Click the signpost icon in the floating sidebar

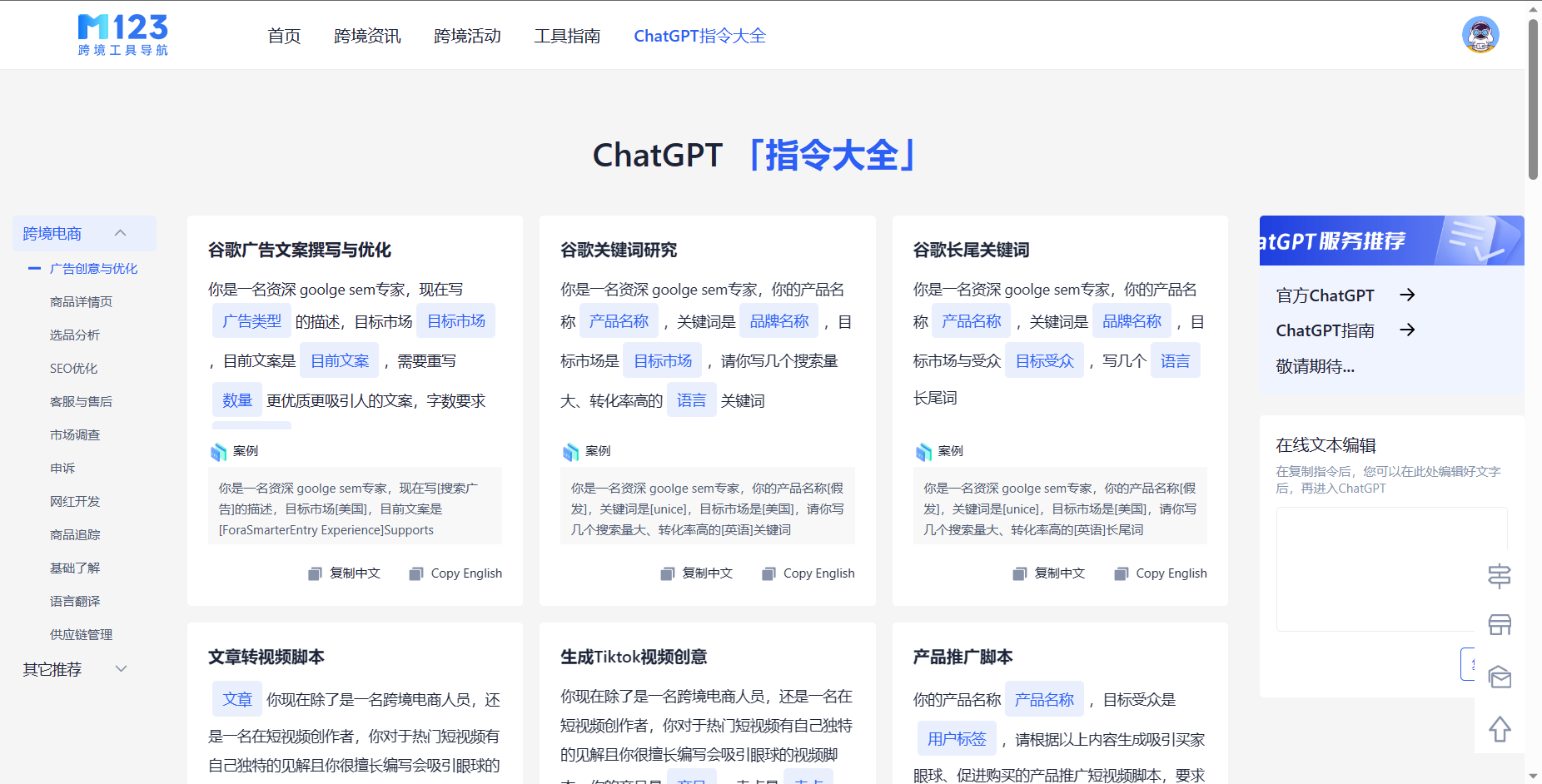pyautogui.click(x=1500, y=576)
